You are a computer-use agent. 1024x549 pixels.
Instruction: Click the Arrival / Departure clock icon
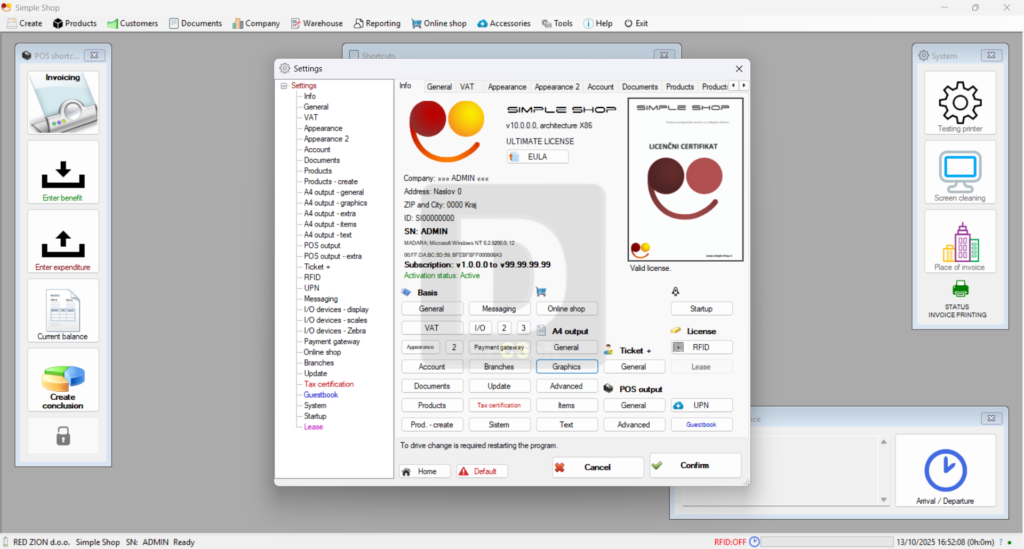pos(945,470)
